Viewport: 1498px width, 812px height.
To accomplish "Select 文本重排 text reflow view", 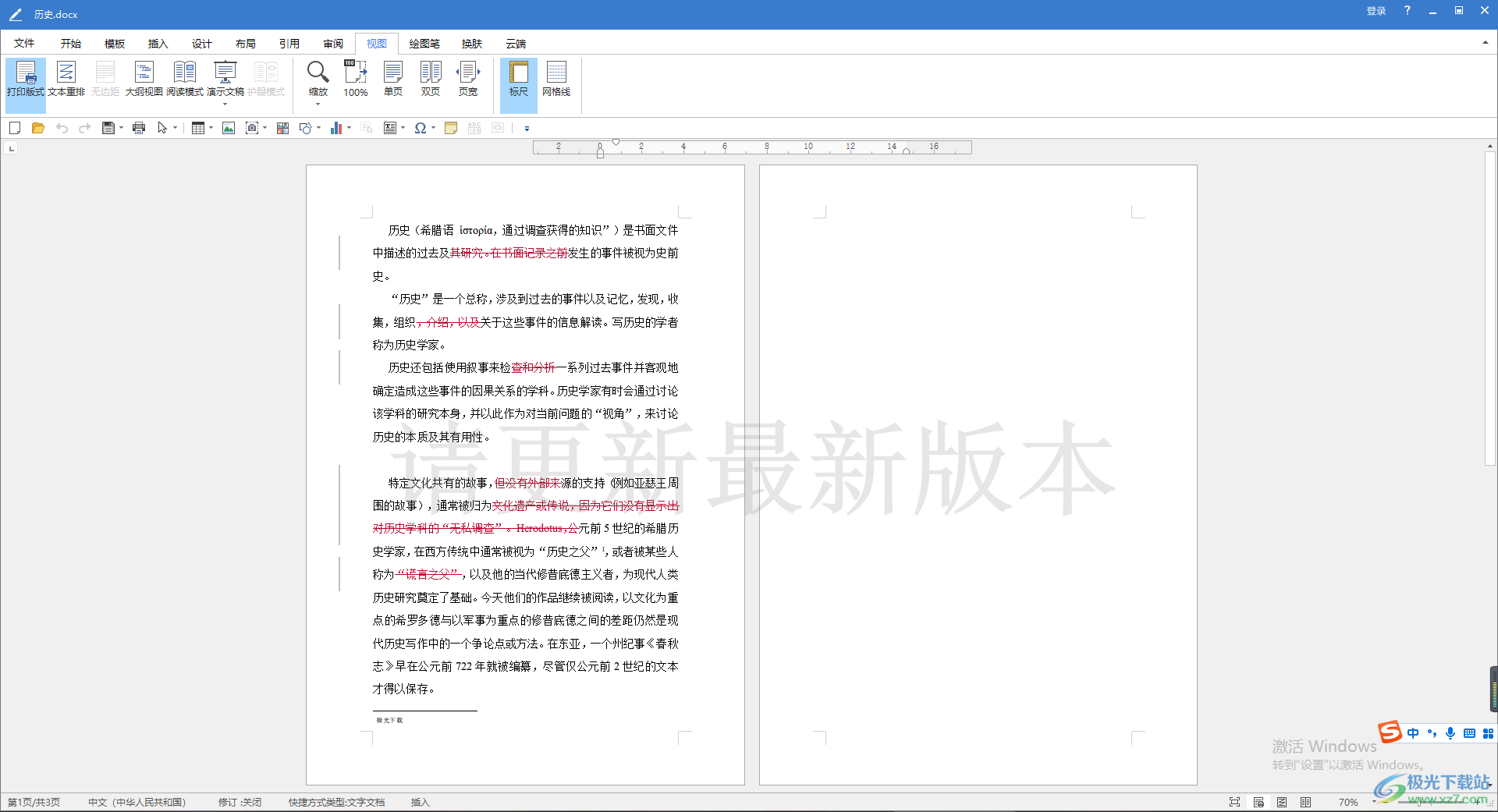I will 66,79.
